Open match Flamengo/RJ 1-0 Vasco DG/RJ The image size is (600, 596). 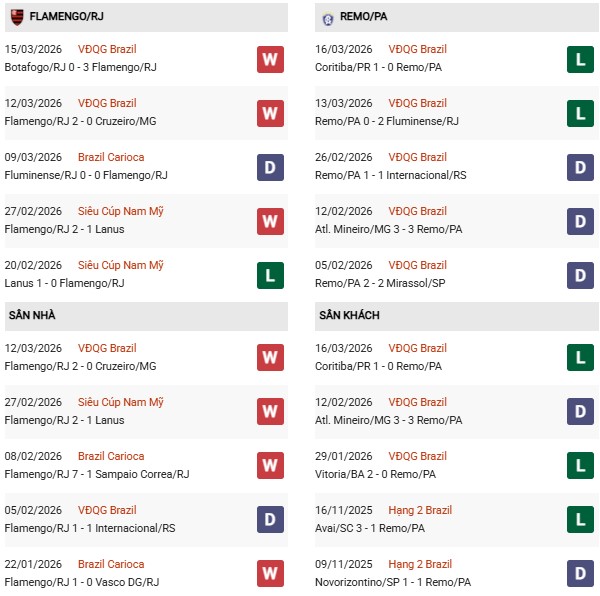coord(83,582)
